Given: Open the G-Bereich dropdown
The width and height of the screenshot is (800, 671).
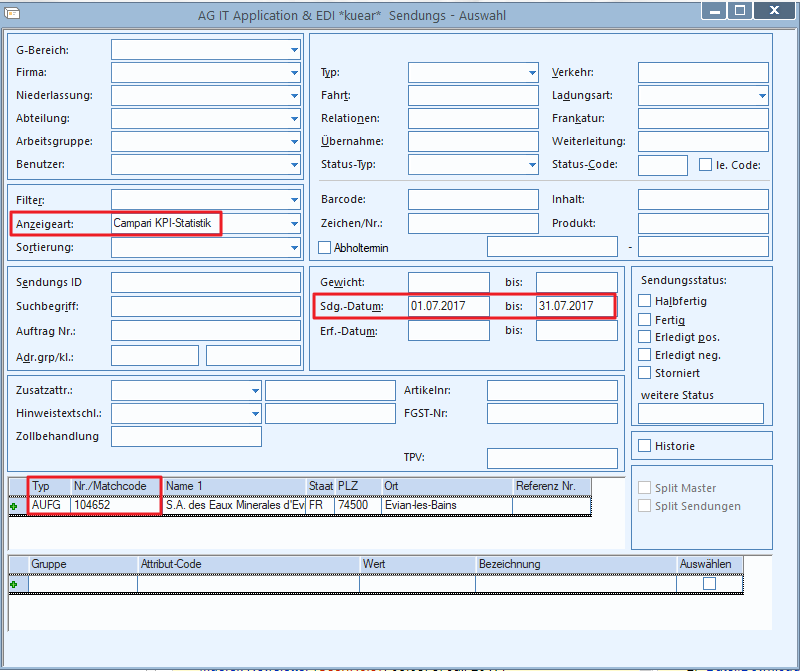Looking at the screenshot, I should 294,50.
